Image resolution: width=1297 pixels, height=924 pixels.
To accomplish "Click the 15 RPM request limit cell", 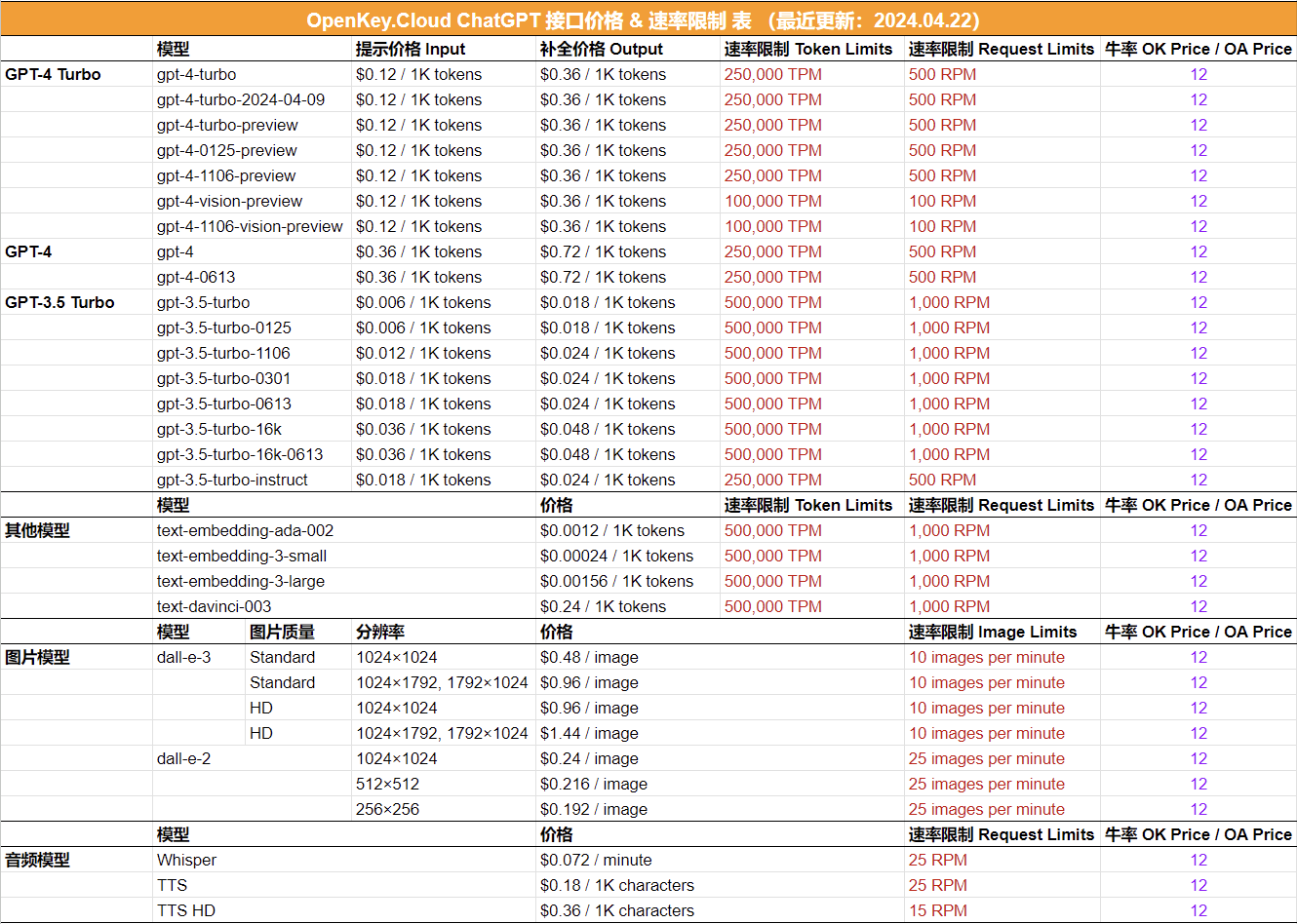I will click(x=938, y=910).
